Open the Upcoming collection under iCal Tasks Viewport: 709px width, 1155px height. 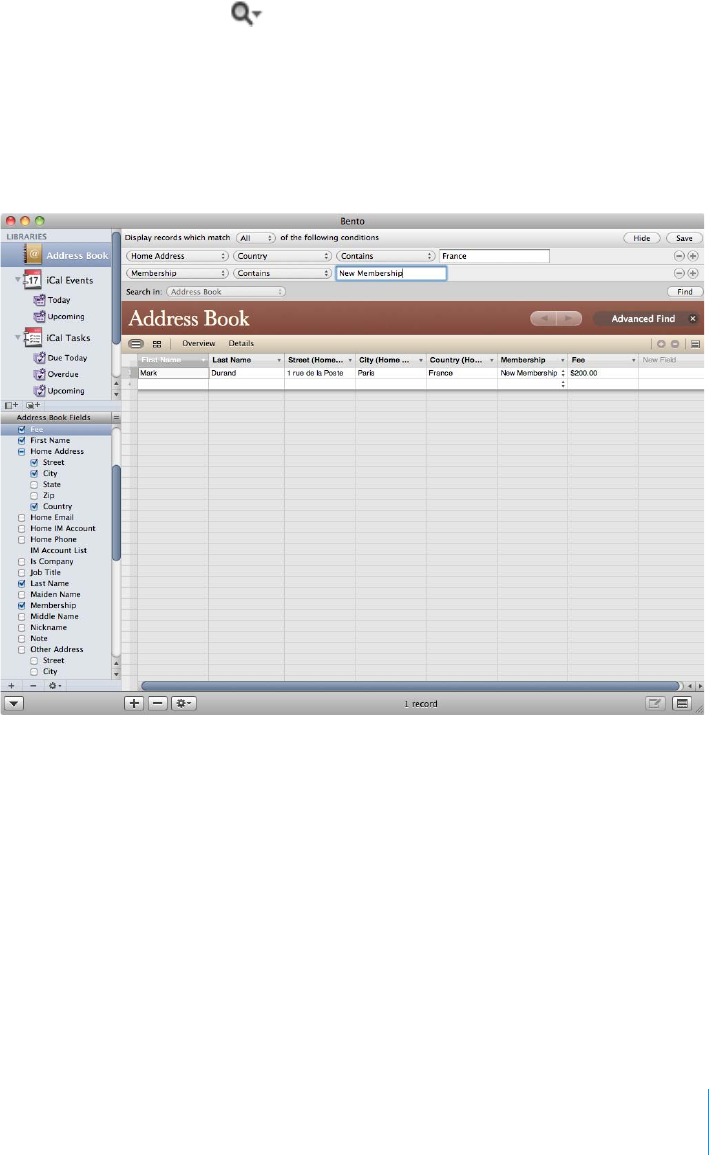(x=66, y=391)
